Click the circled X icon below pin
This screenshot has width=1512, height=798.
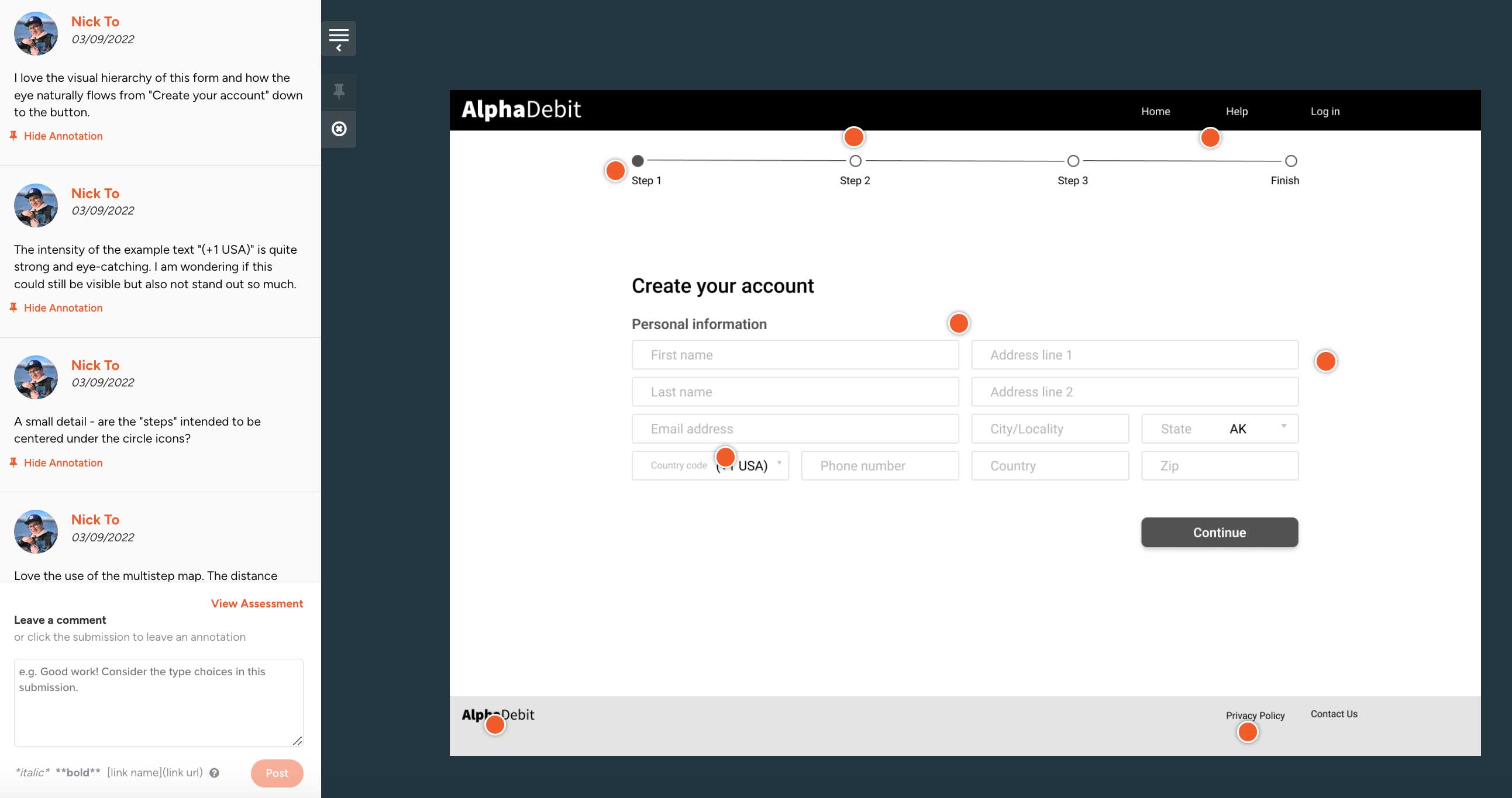click(x=339, y=129)
